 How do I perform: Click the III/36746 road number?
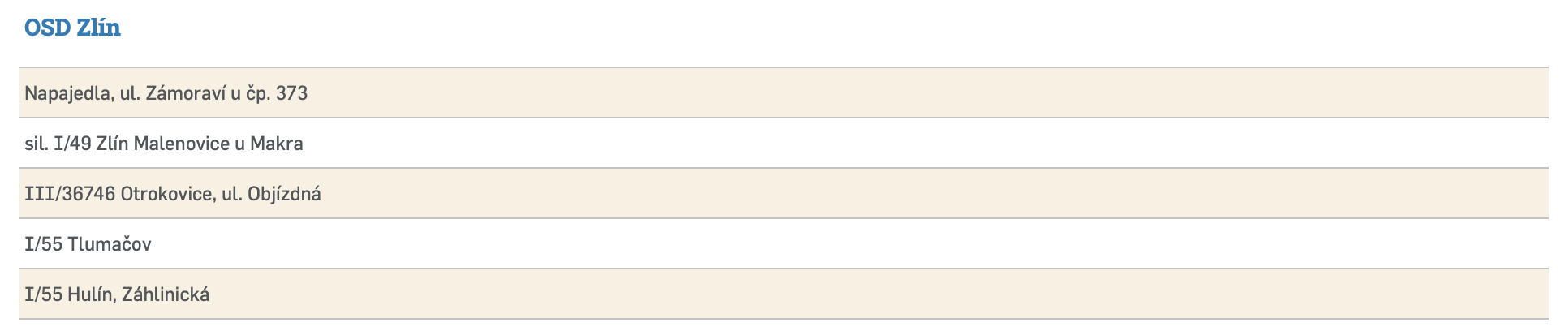(x=70, y=194)
